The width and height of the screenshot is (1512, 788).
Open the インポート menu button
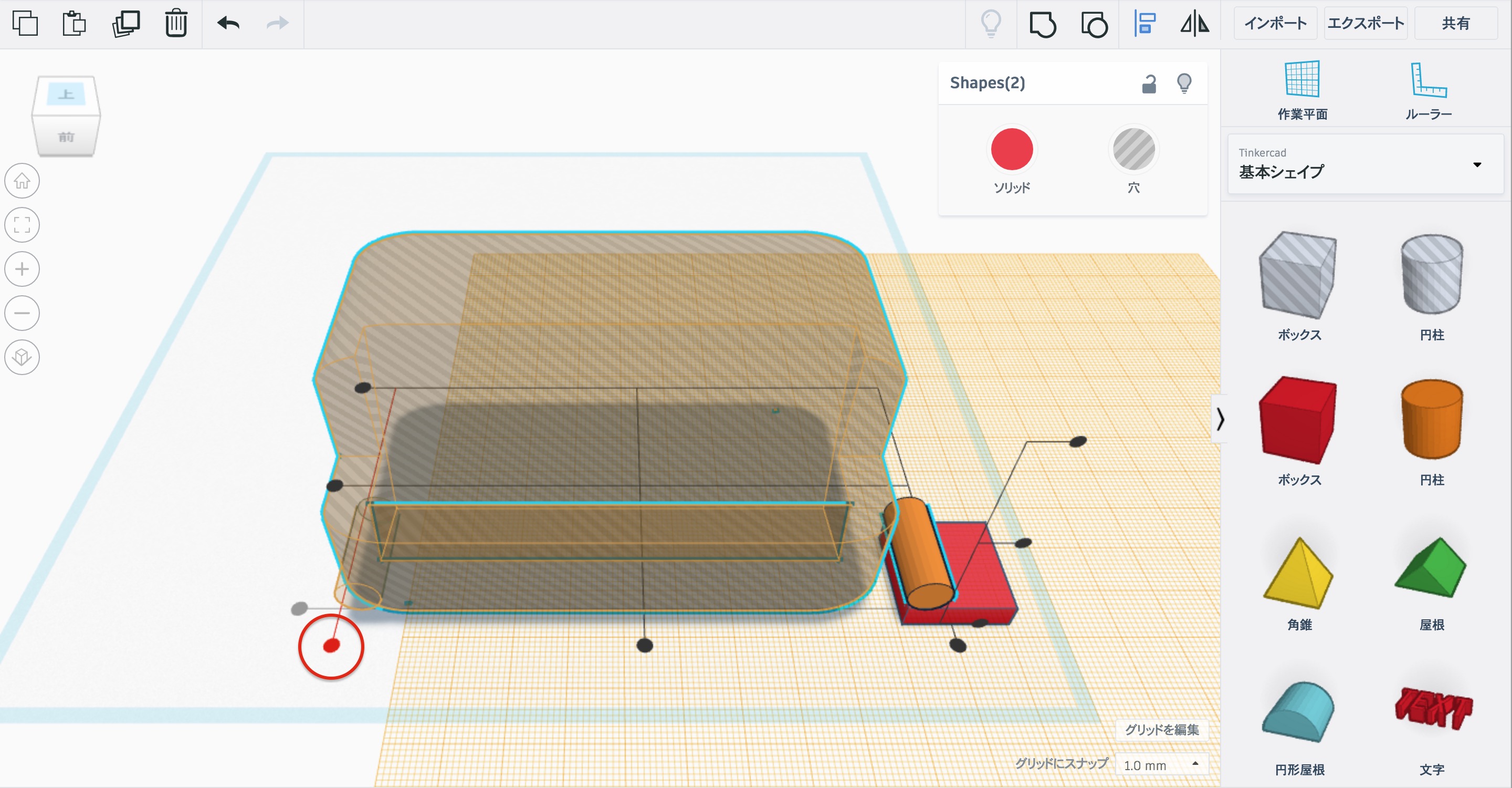tap(1275, 24)
